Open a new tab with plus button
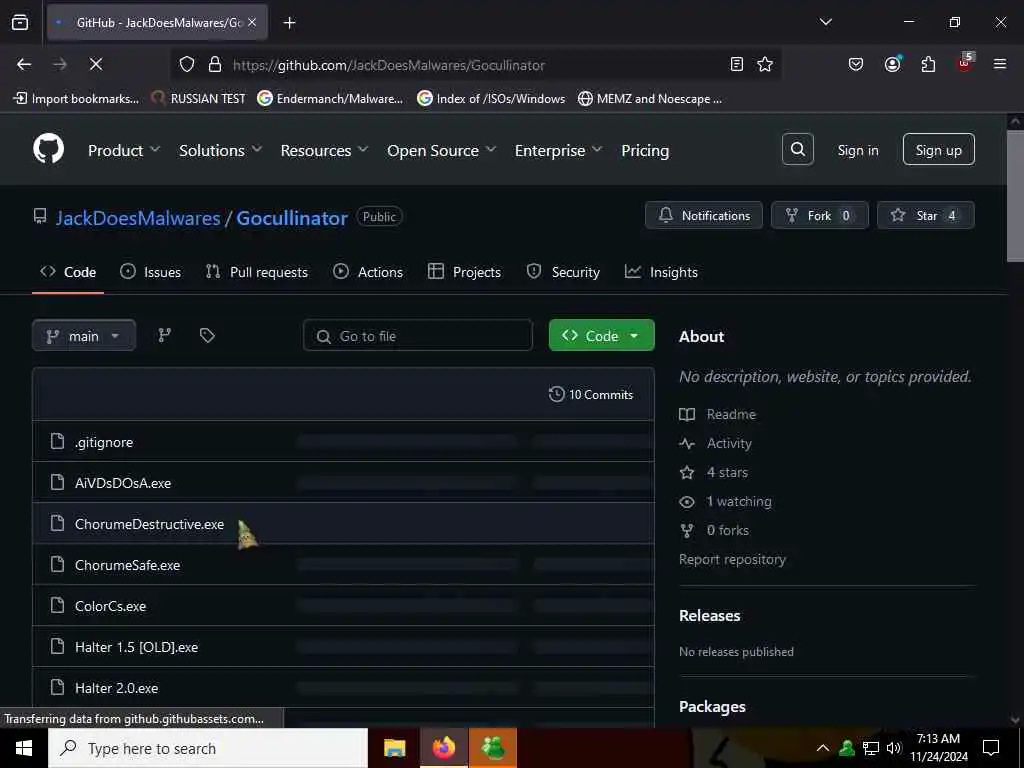The image size is (1024, 768). coord(289,23)
